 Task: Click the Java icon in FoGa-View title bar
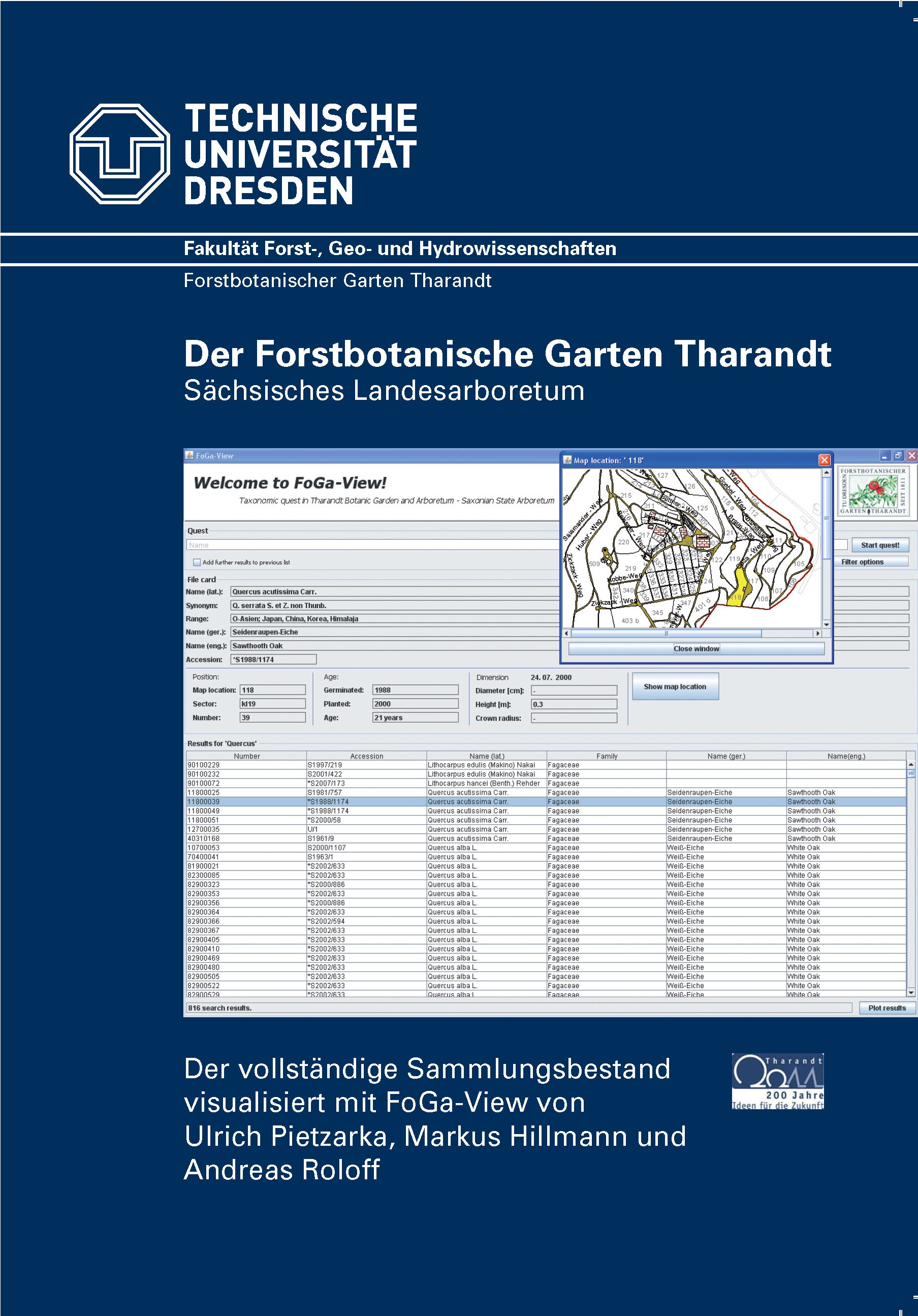click(x=189, y=456)
